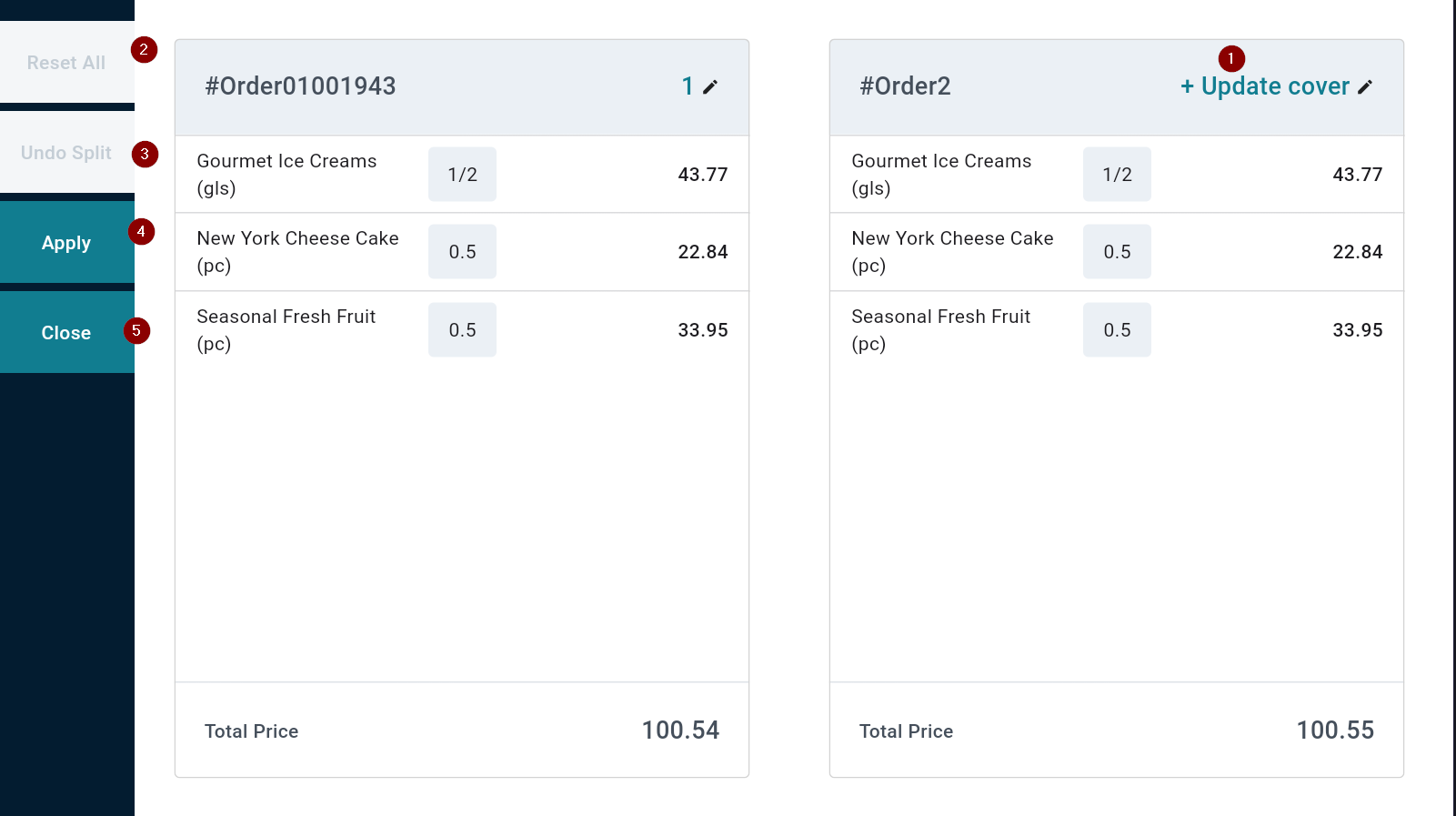
Task: Apply the split order changes
Action: 66,243
